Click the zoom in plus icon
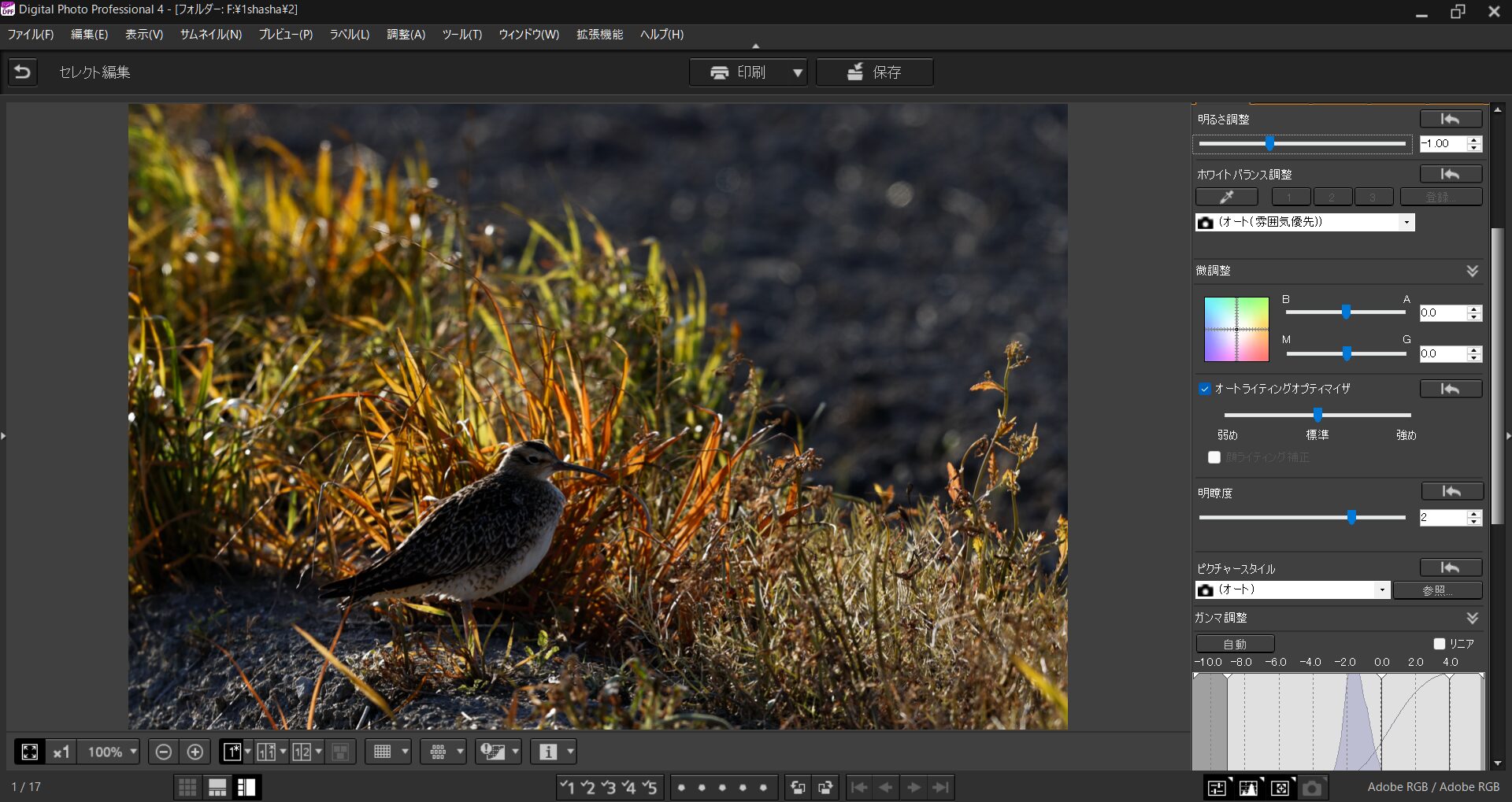 (x=195, y=752)
